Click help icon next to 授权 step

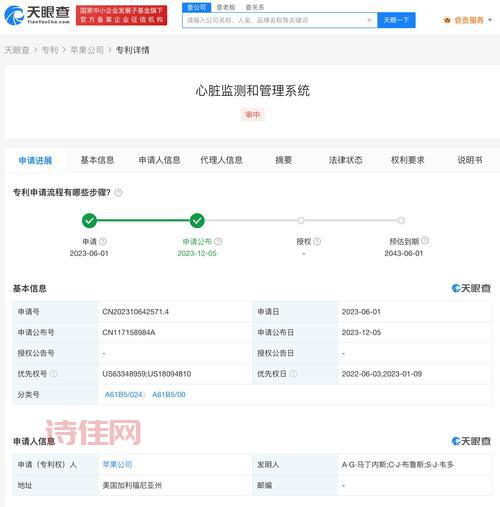pos(317,241)
